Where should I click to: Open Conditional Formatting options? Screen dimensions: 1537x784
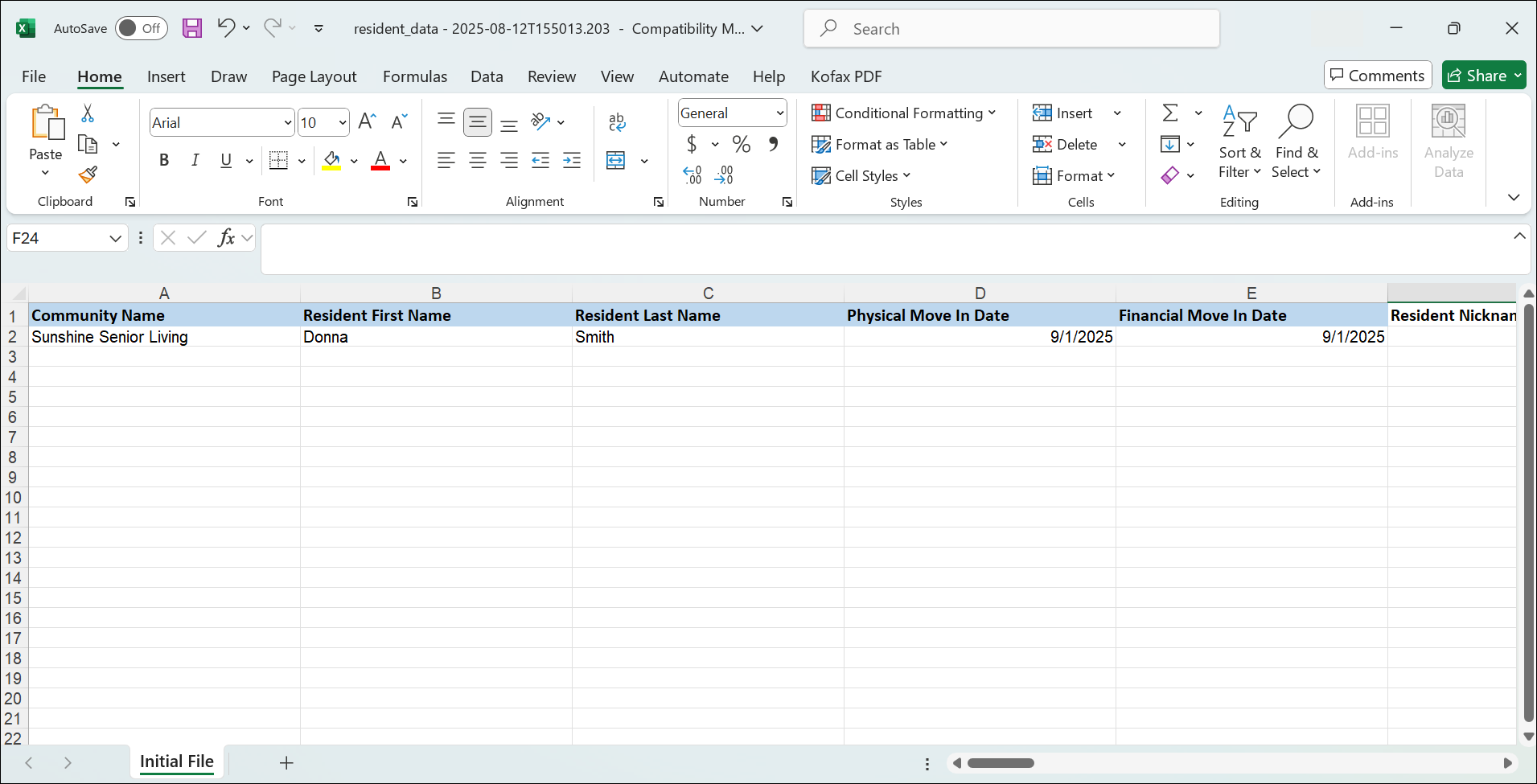coord(904,113)
